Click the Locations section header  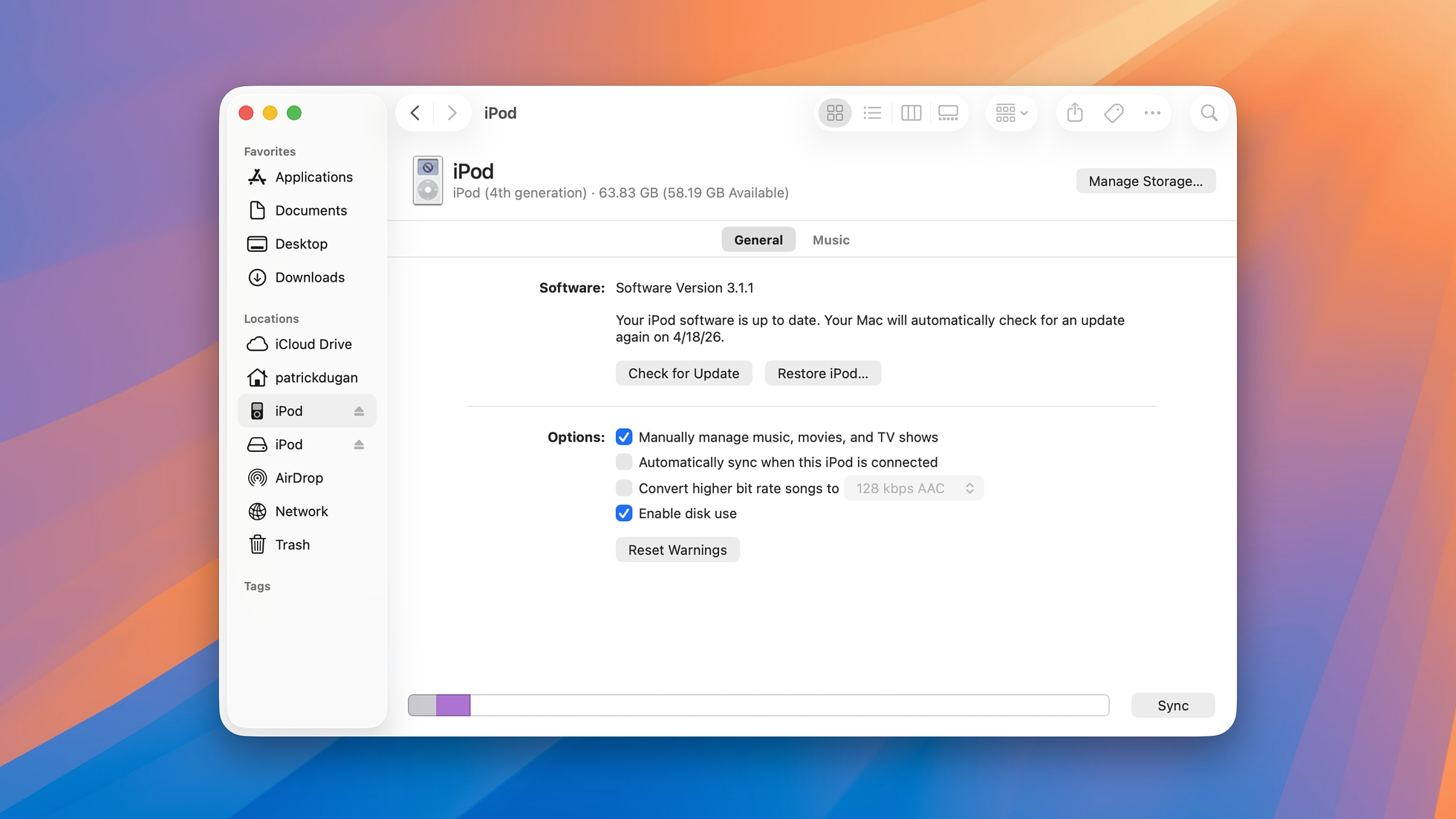pyautogui.click(x=271, y=319)
